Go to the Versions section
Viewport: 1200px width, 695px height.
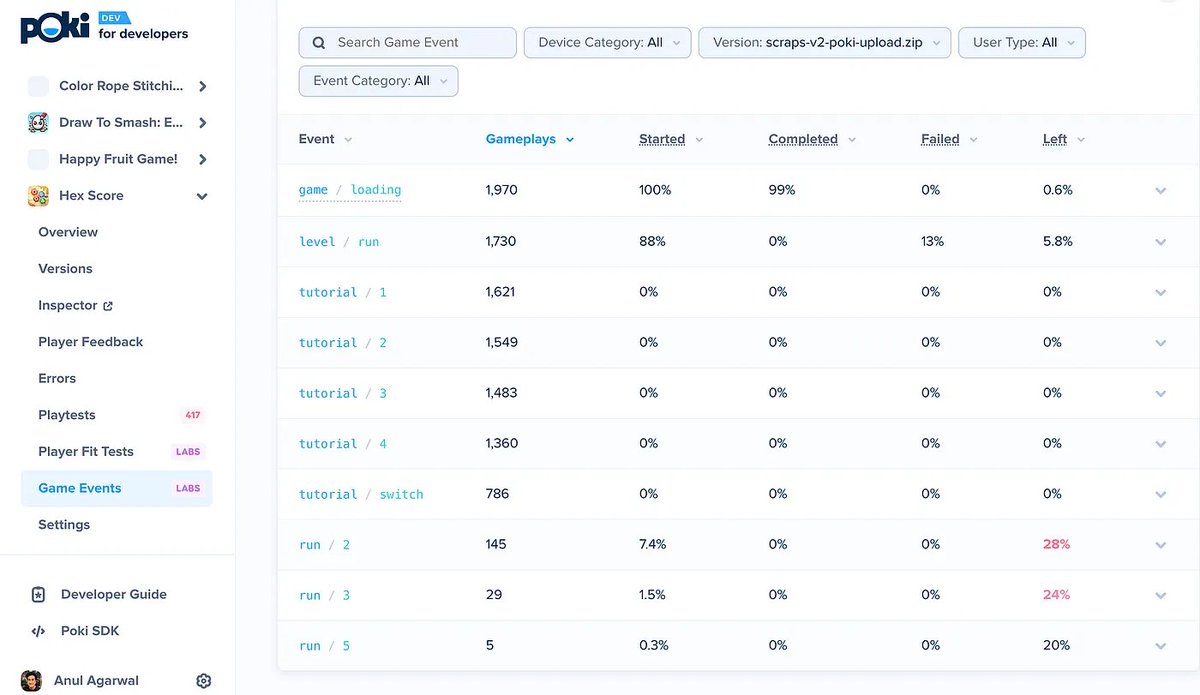(65, 269)
